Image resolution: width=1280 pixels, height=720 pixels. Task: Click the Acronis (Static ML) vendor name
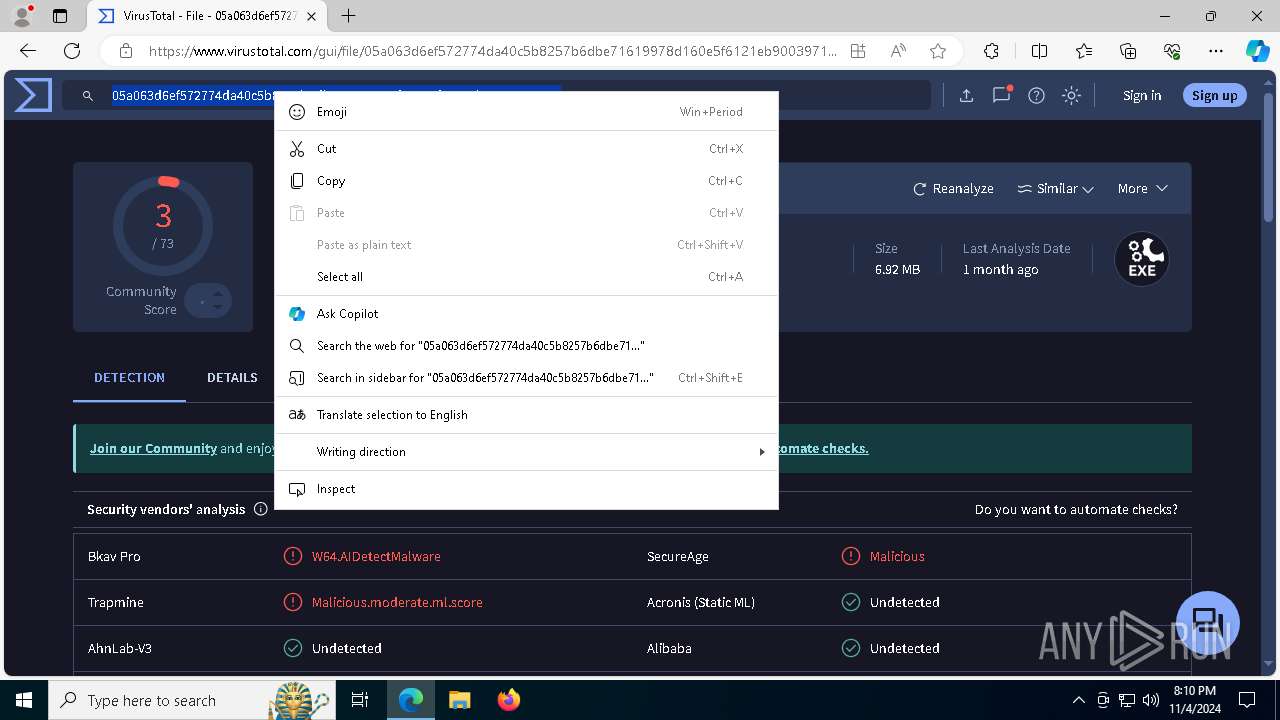(x=701, y=602)
